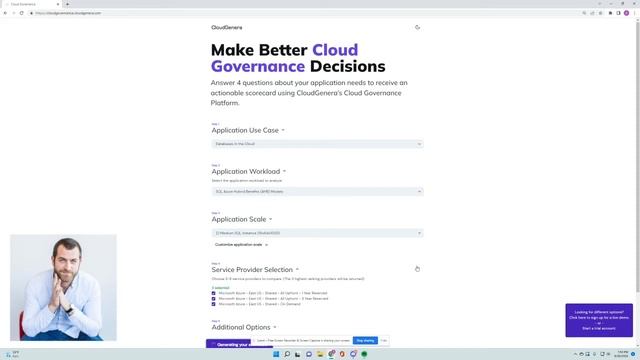Click the browser address bar URL

(x=68, y=13)
